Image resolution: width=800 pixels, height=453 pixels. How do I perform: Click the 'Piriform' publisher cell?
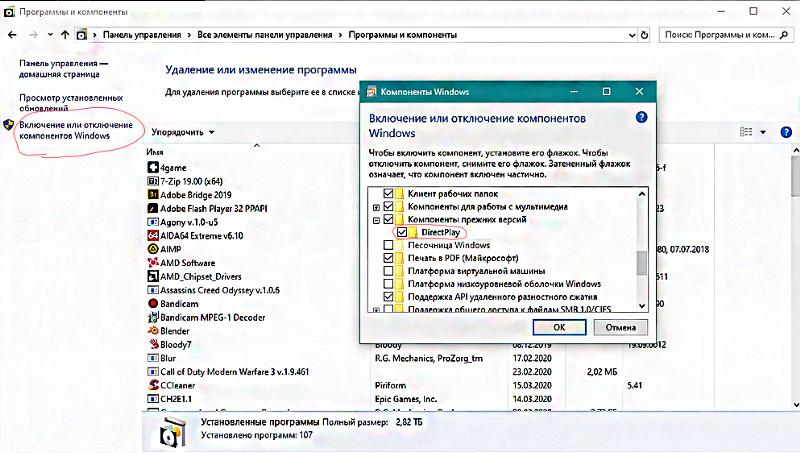390,385
